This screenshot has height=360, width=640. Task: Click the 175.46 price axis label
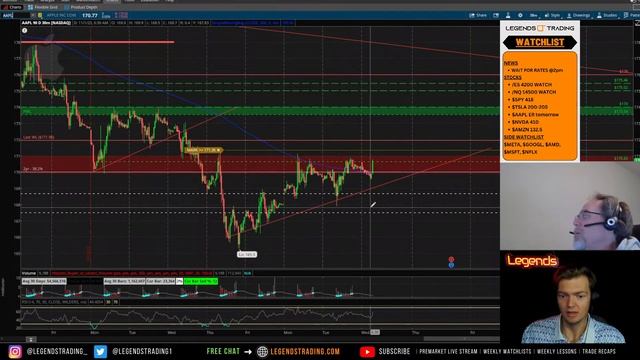(621, 80)
